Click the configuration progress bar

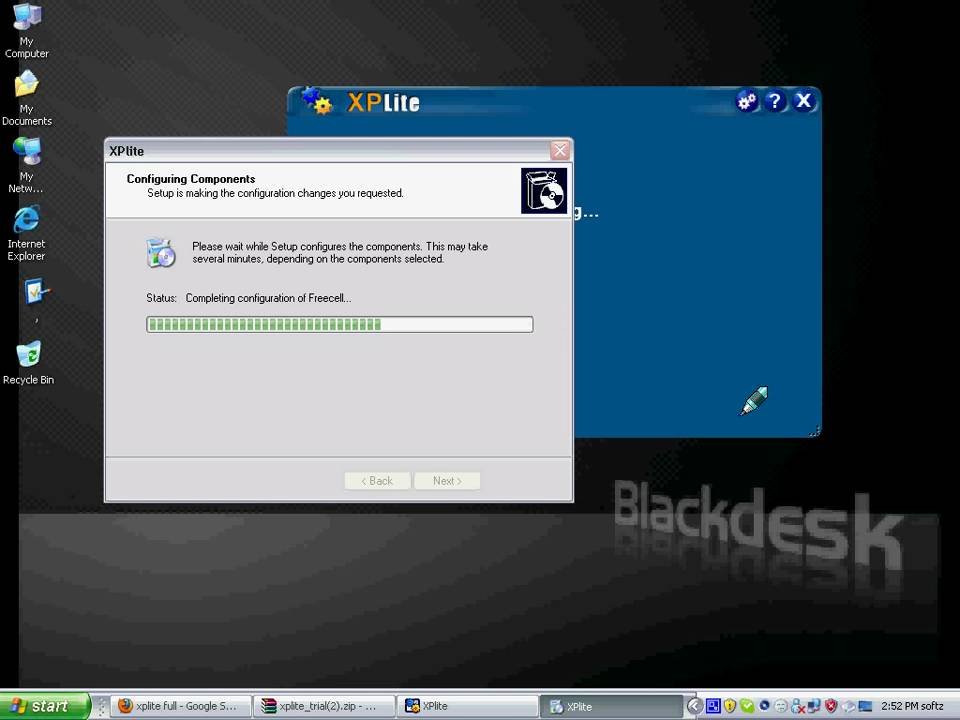tap(340, 324)
